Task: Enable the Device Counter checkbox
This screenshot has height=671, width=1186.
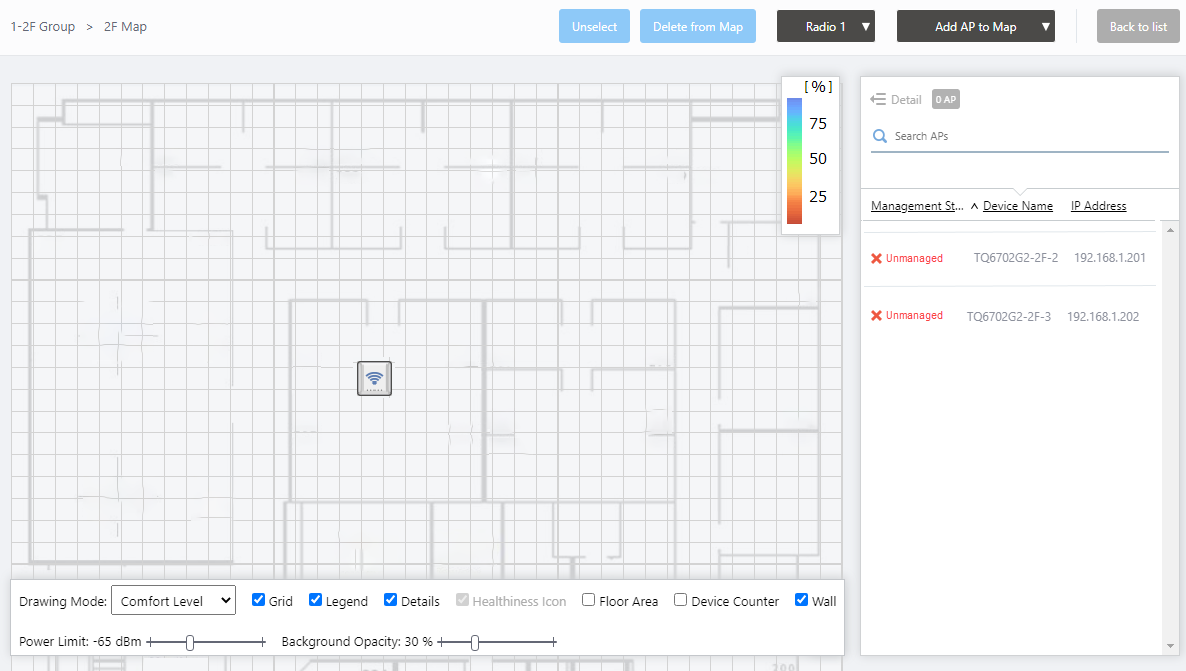Action: (x=681, y=600)
